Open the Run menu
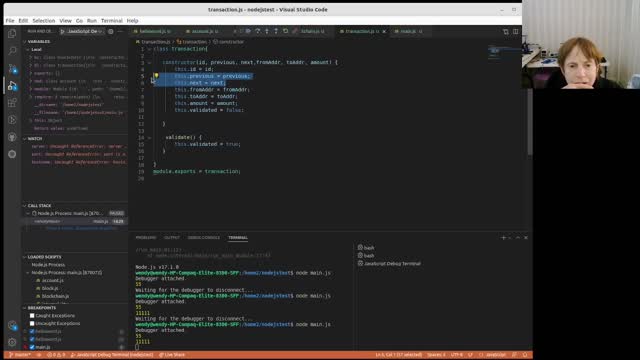Screen dimensions: 640x360 (92, 20)
